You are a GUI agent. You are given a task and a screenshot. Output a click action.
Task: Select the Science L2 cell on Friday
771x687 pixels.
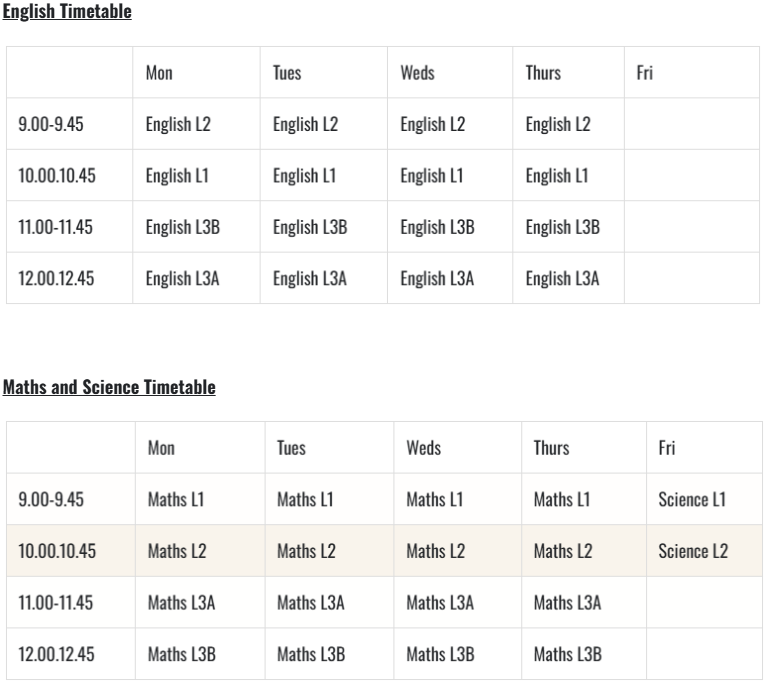(x=692, y=550)
